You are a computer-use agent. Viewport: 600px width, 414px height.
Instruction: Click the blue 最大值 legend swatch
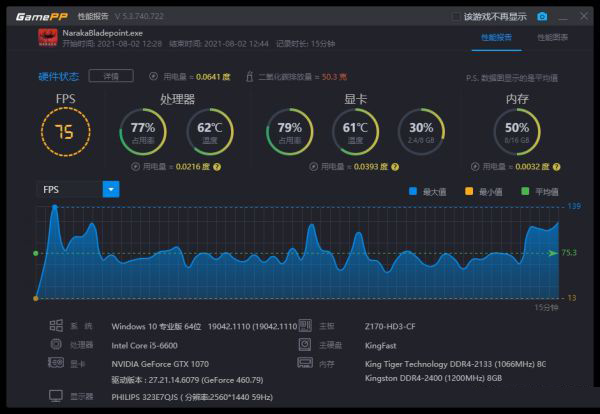[x=412, y=191]
